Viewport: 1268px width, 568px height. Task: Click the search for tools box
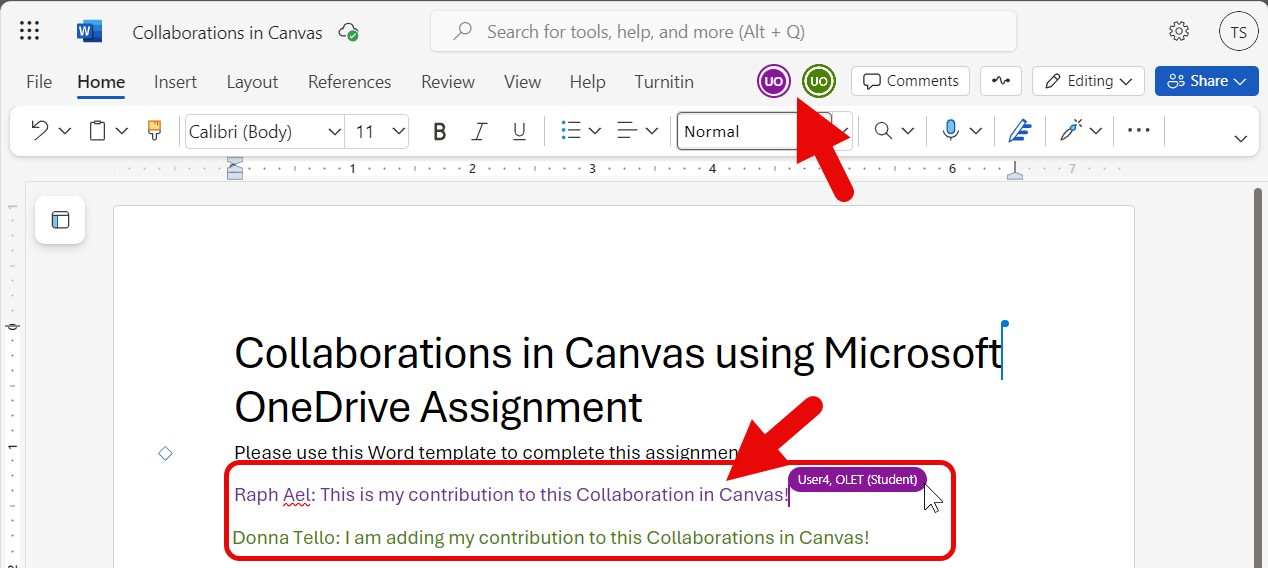pyautogui.click(x=723, y=32)
